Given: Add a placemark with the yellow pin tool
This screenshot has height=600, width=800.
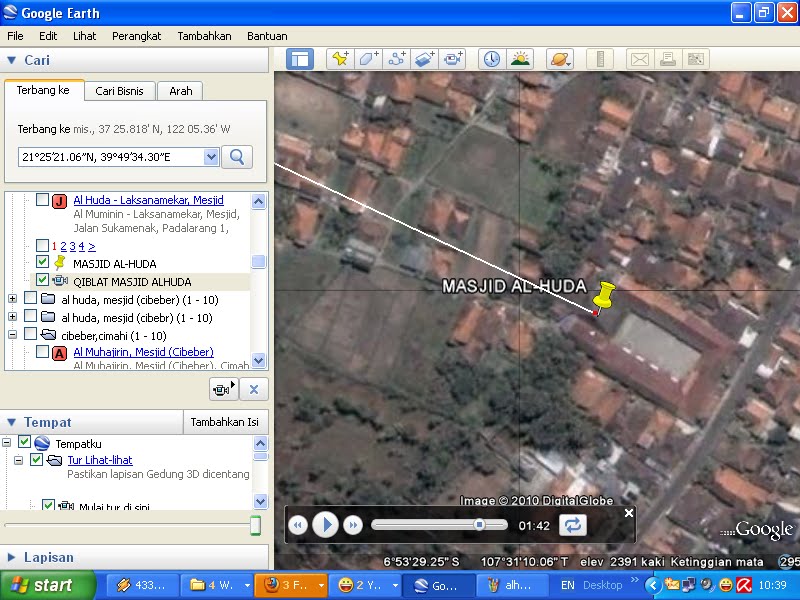Looking at the screenshot, I should 340,59.
